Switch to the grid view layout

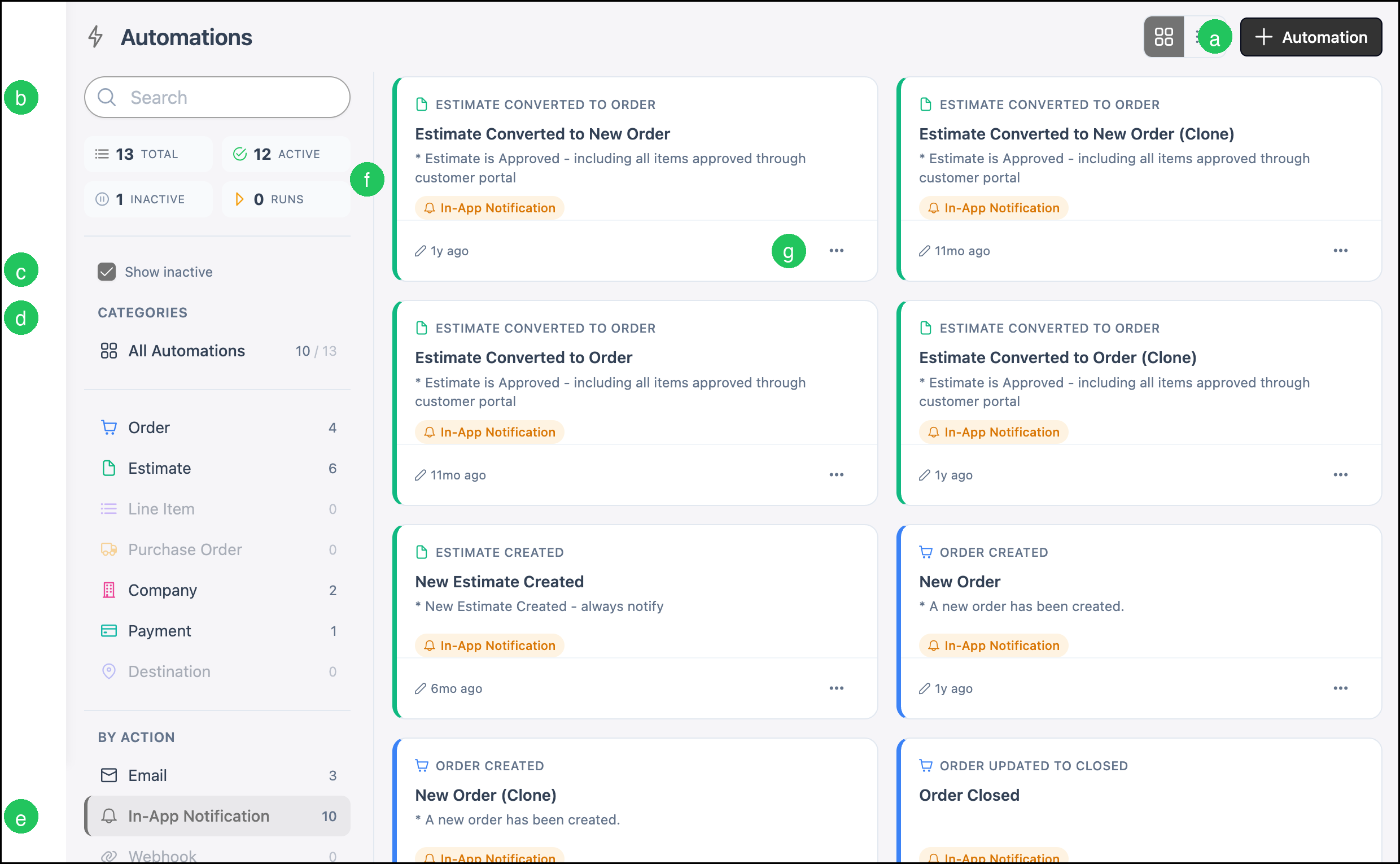(1163, 37)
